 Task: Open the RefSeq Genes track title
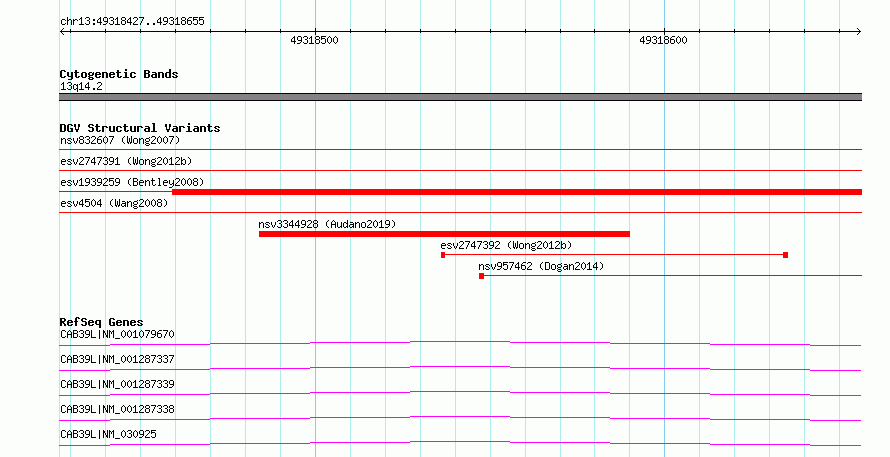101,322
